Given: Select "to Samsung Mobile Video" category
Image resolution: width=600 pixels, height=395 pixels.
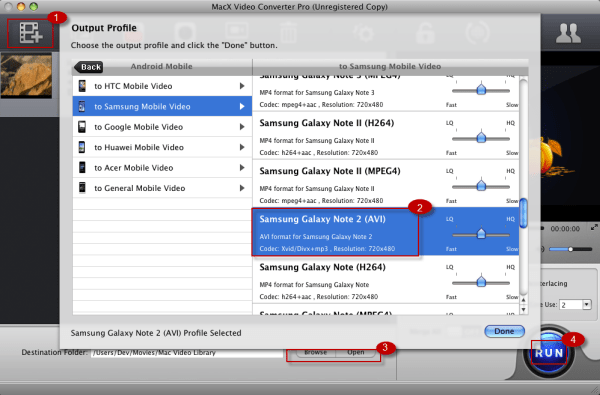Looking at the screenshot, I should (x=162, y=106).
